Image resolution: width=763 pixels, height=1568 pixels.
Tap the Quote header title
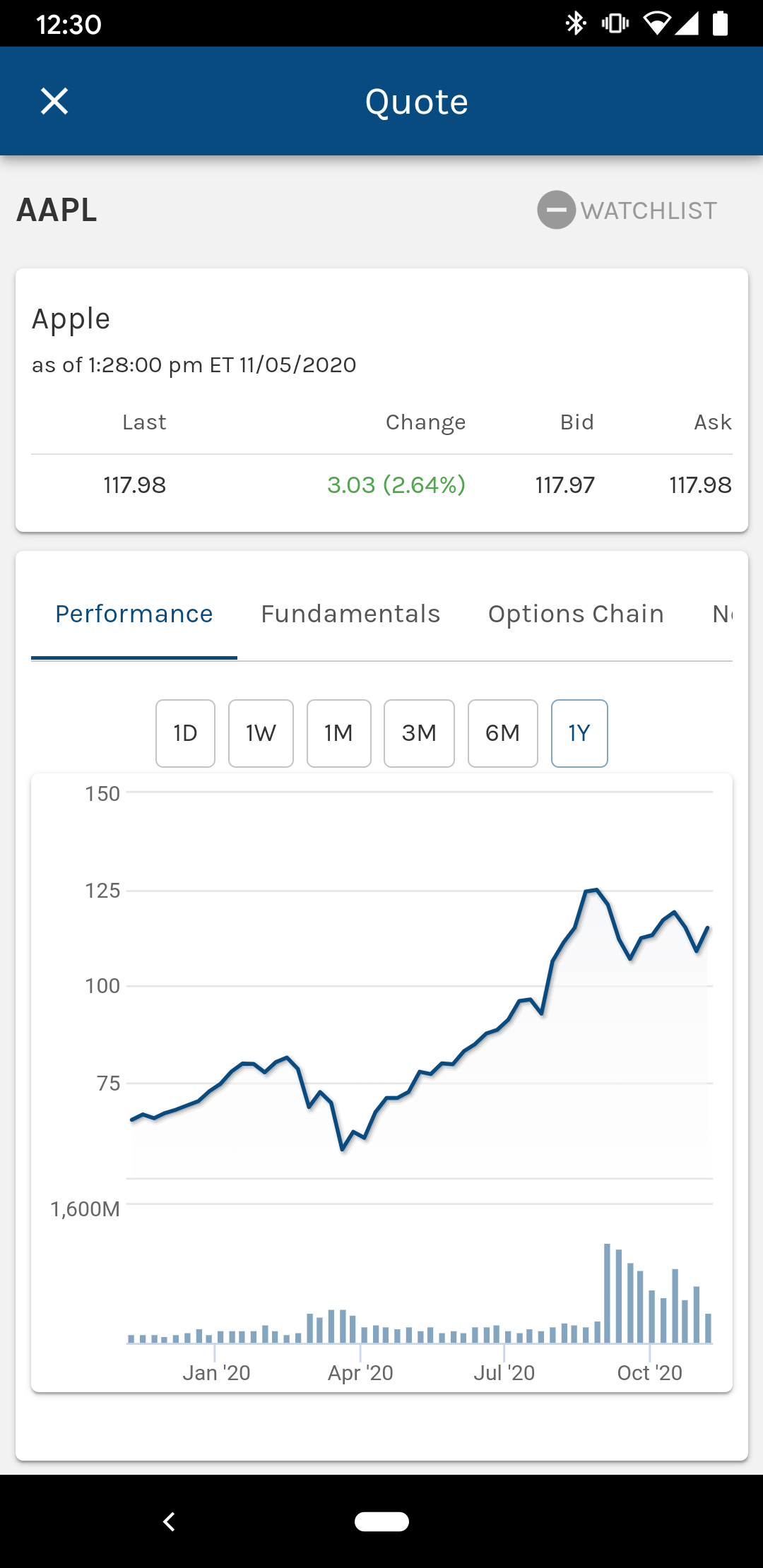pos(417,102)
